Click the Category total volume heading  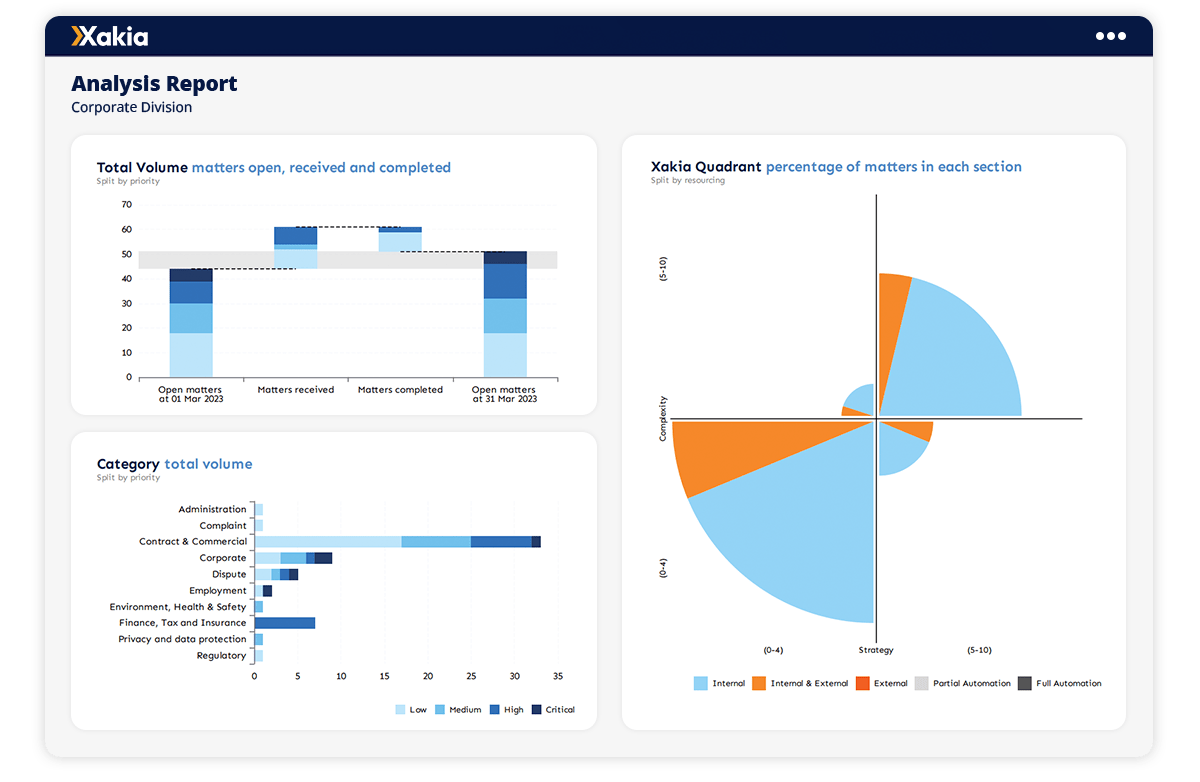click(x=174, y=464)
